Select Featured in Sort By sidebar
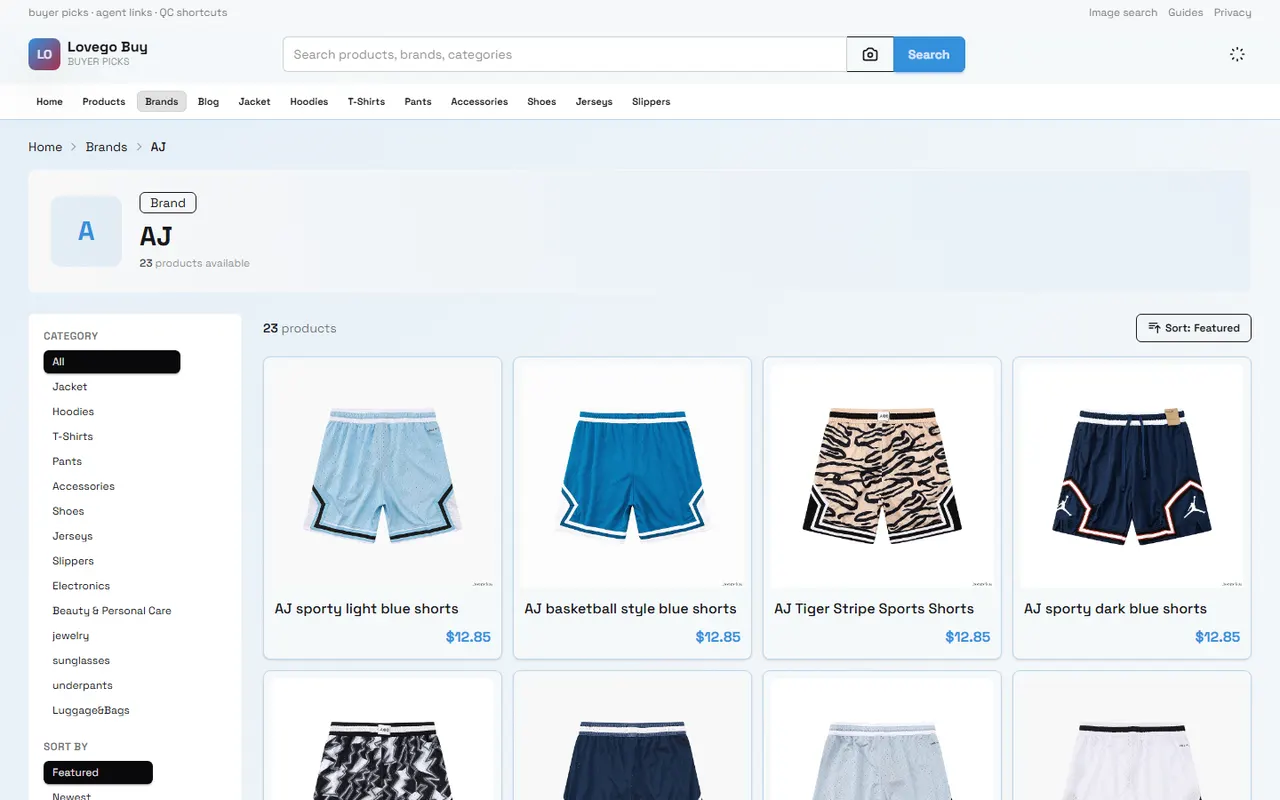Viewport: 1280px width, 800px height. [x=98, y=772]
